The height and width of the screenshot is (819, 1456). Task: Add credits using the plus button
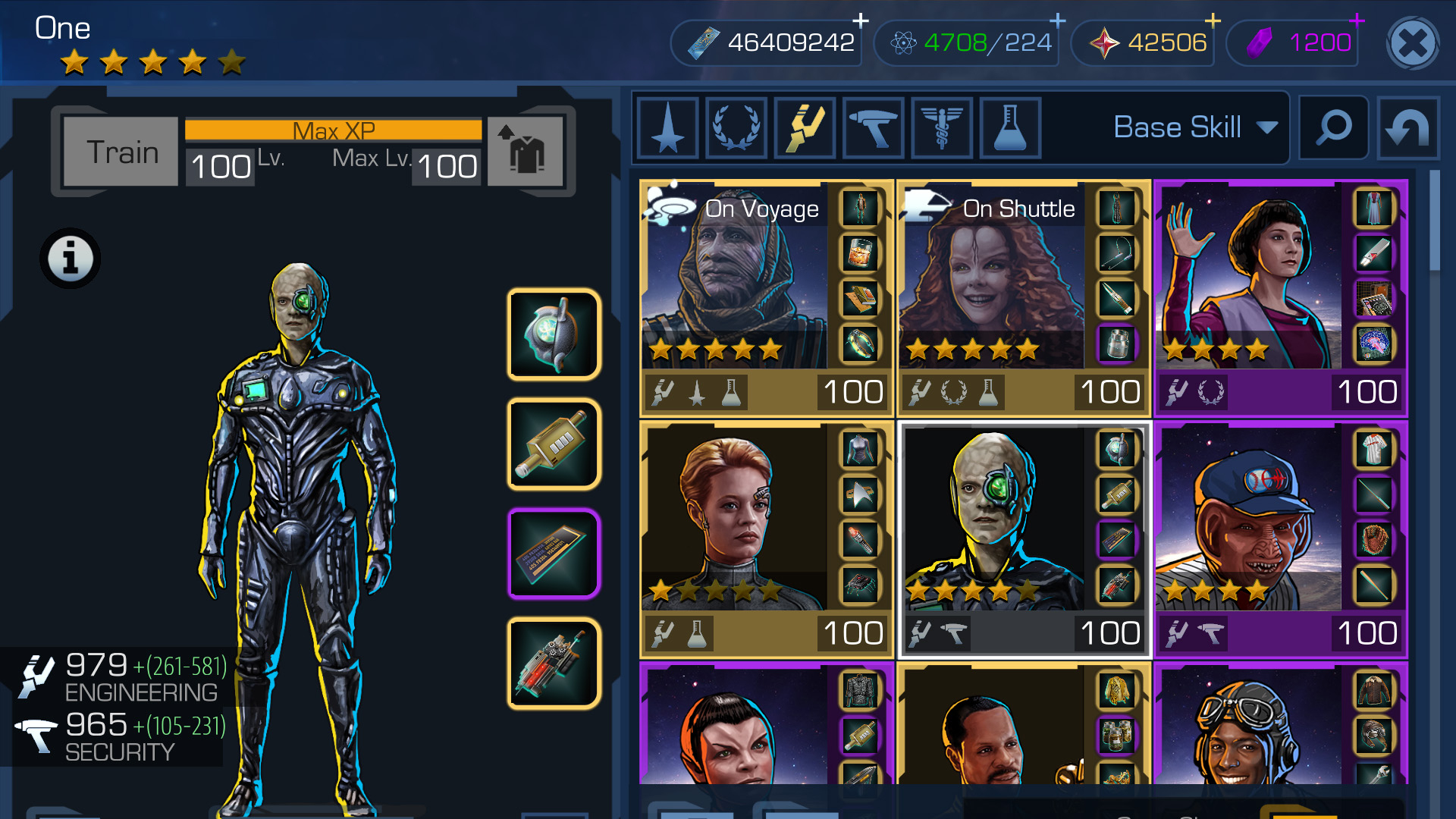861,20
